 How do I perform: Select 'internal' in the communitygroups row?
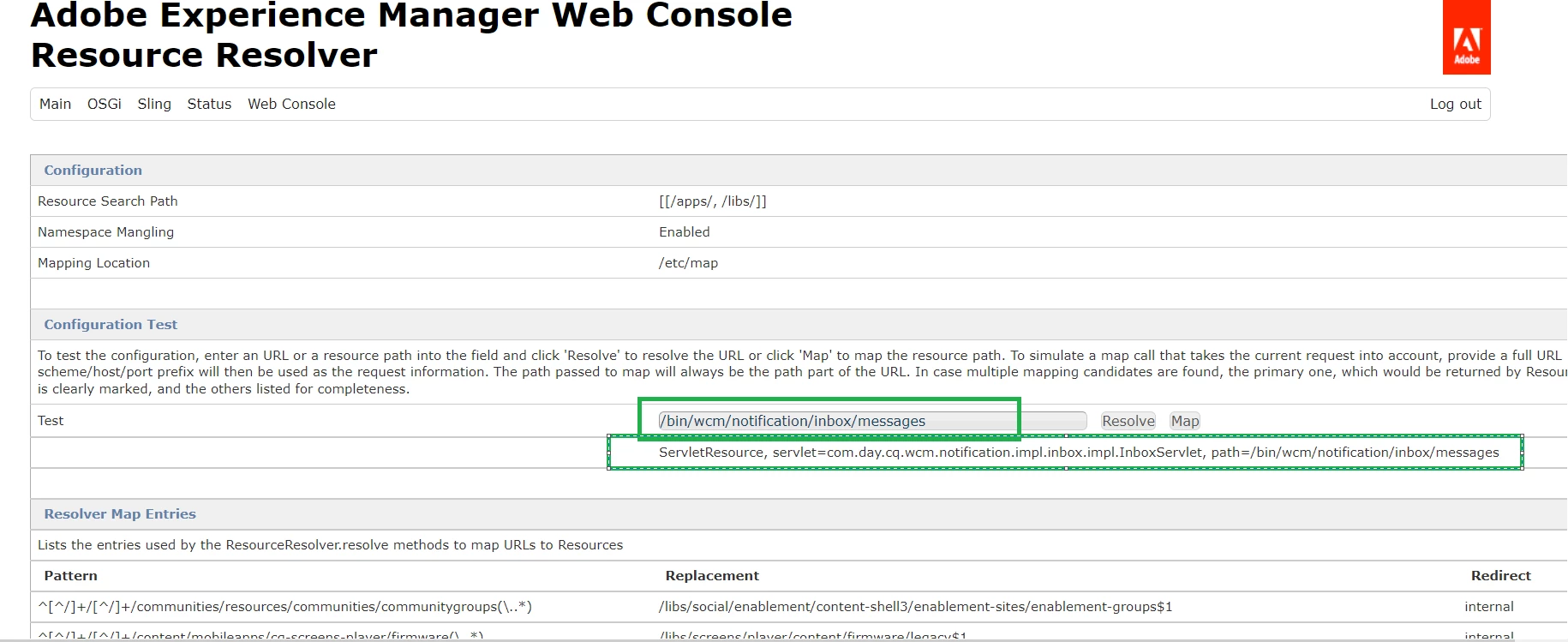pos(1489,607)
